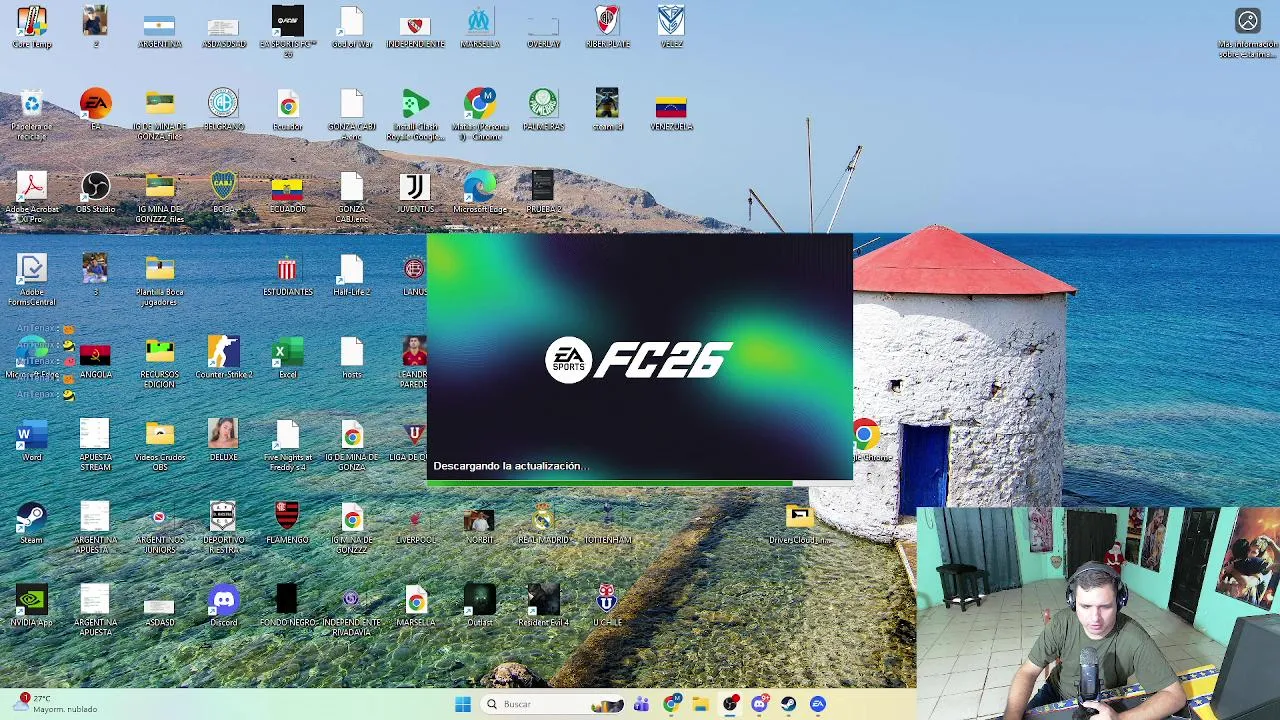Open Chrome from the taskbar
Viewport: 1280px width, 720px height.
click(x=672, y=704)
